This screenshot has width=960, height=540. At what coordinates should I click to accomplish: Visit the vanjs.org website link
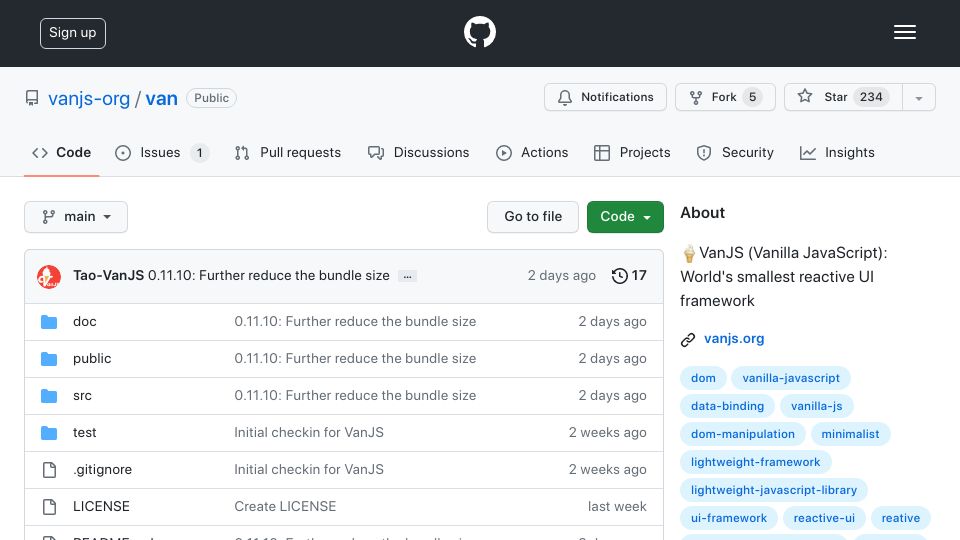733,339
